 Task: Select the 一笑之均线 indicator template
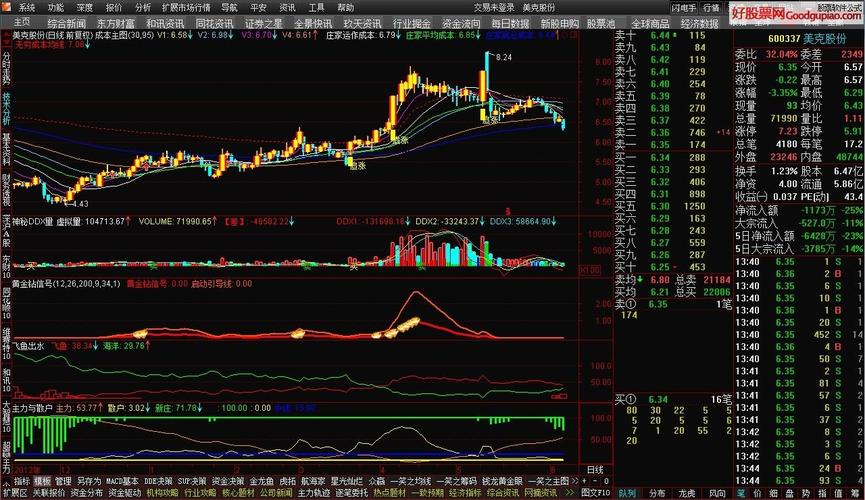coord(410,481)
